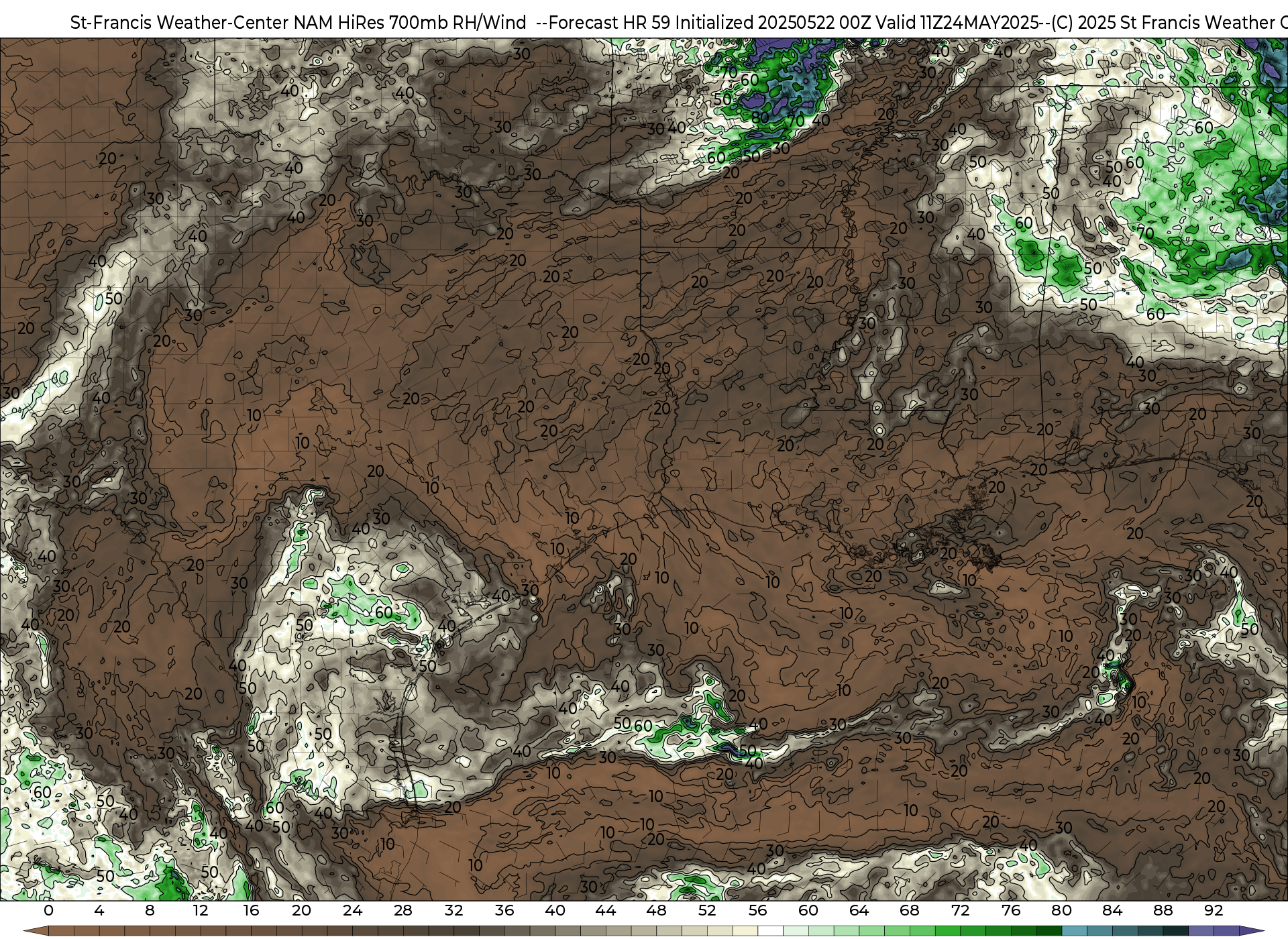1288x939 pixels.
Task: Click the colorbar label "32"
Action: (x=454, y=911)
